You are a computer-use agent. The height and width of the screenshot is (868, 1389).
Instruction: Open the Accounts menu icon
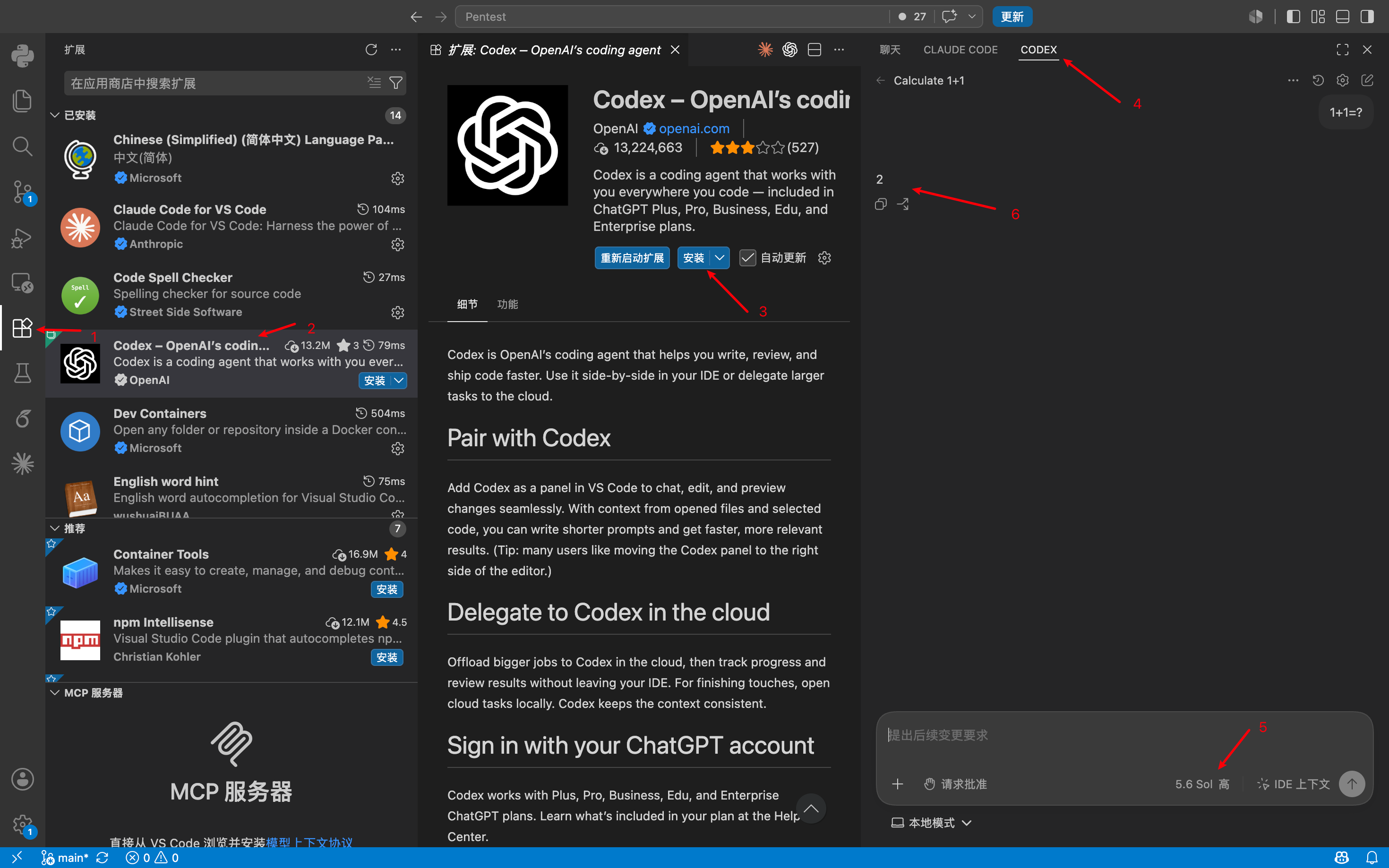point(22,780)
